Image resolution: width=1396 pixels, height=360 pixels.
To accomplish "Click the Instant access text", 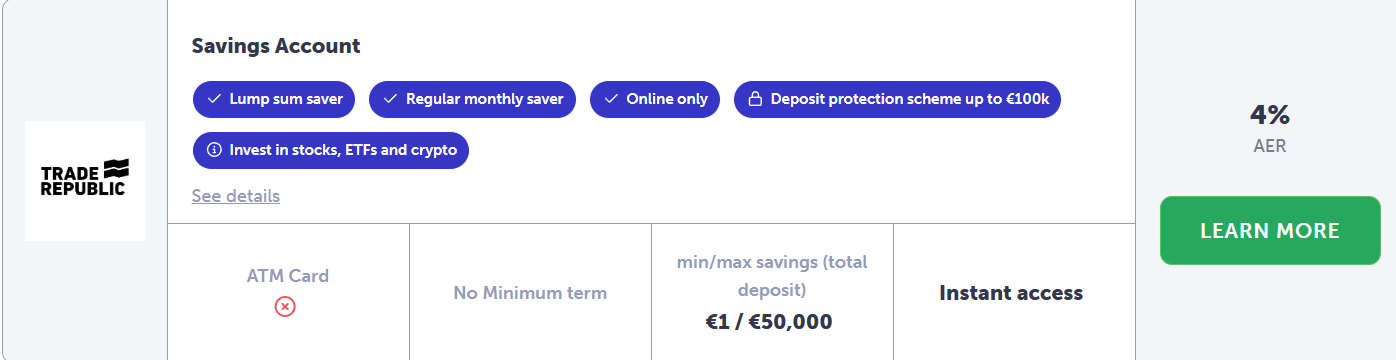I will (1011, 293).
